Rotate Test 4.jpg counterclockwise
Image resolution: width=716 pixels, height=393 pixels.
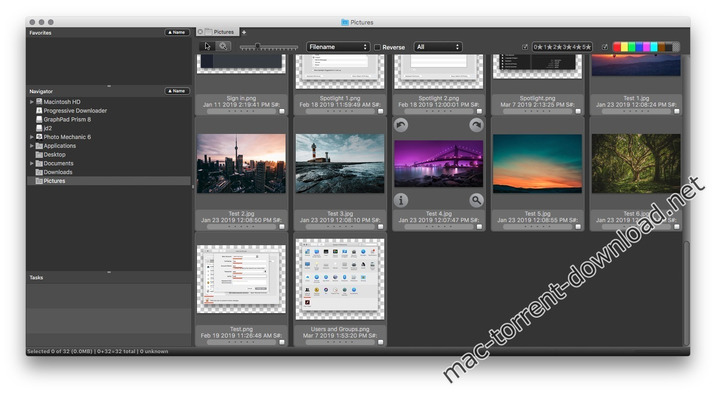pos(401,125)
